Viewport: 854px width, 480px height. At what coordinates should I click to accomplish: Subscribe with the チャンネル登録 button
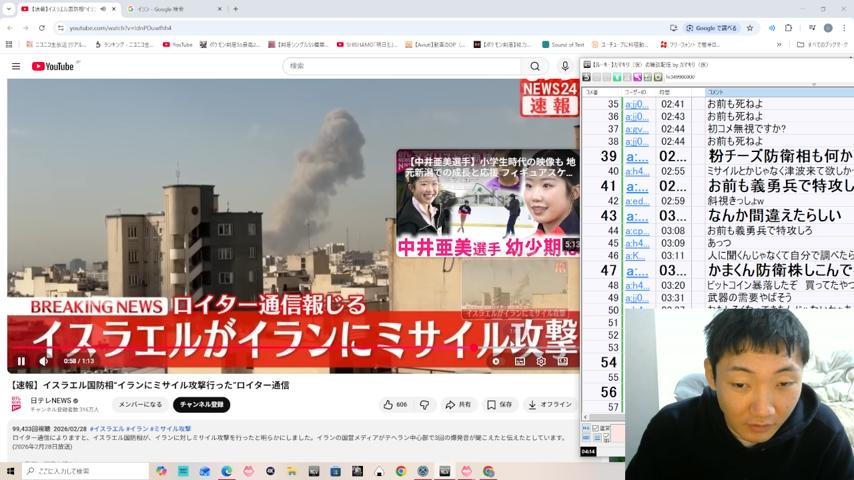(202, 404)
